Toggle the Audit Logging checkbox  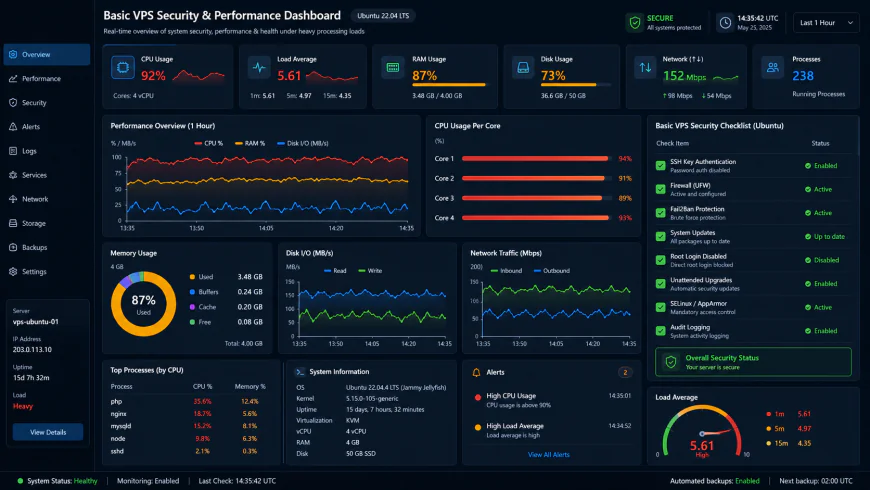tap(660, 331)
